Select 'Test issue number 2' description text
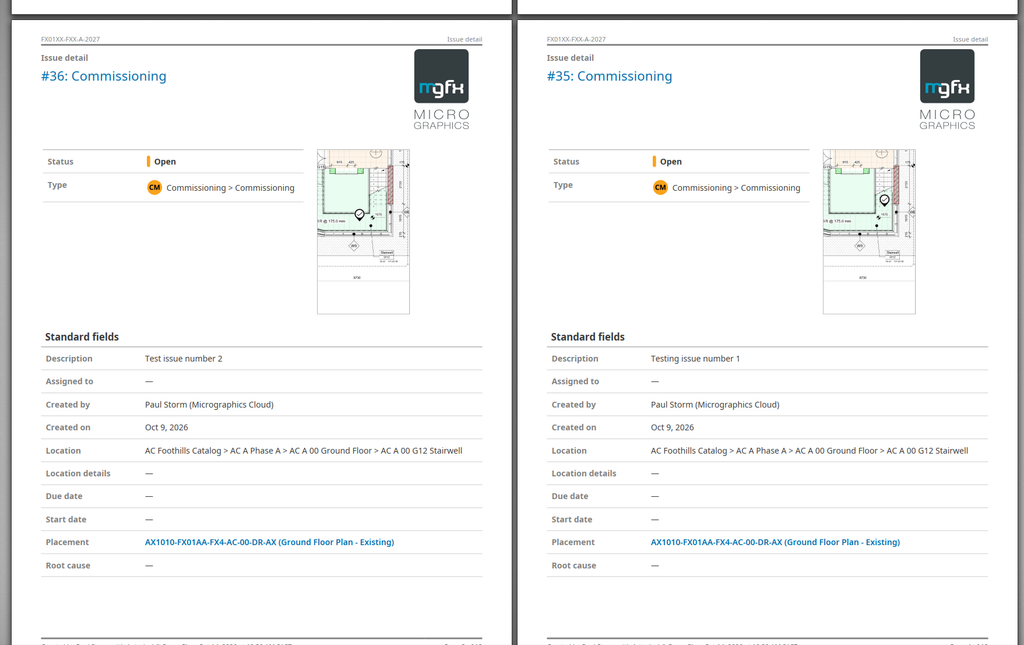Viewport: 1024px width, 645px height. (184, 359)
